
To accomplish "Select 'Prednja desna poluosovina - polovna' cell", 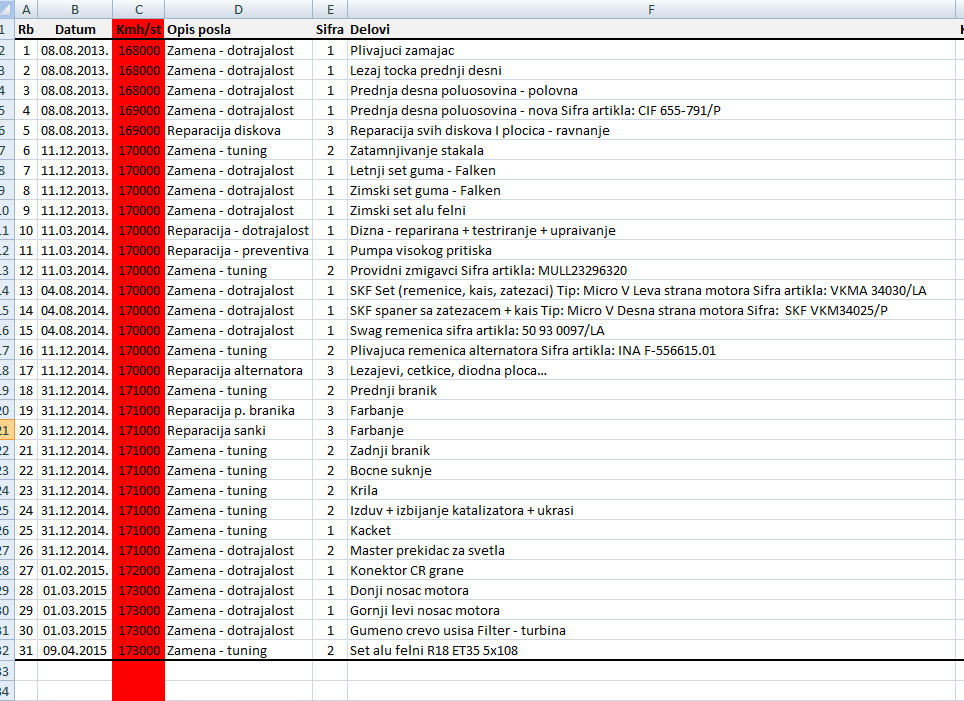I will 651,90.
